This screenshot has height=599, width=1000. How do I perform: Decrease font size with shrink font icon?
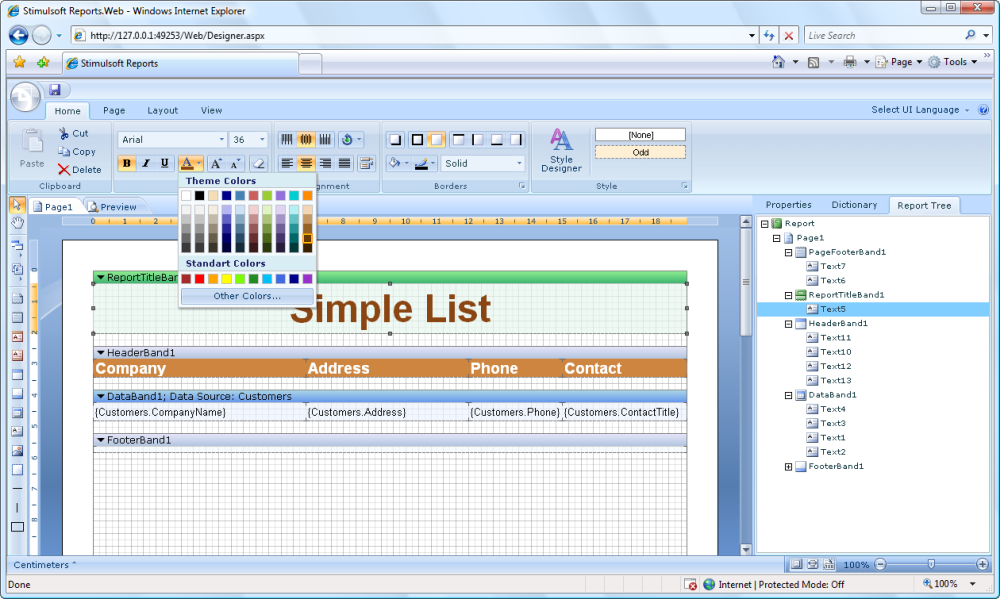[x=235, y=163]
